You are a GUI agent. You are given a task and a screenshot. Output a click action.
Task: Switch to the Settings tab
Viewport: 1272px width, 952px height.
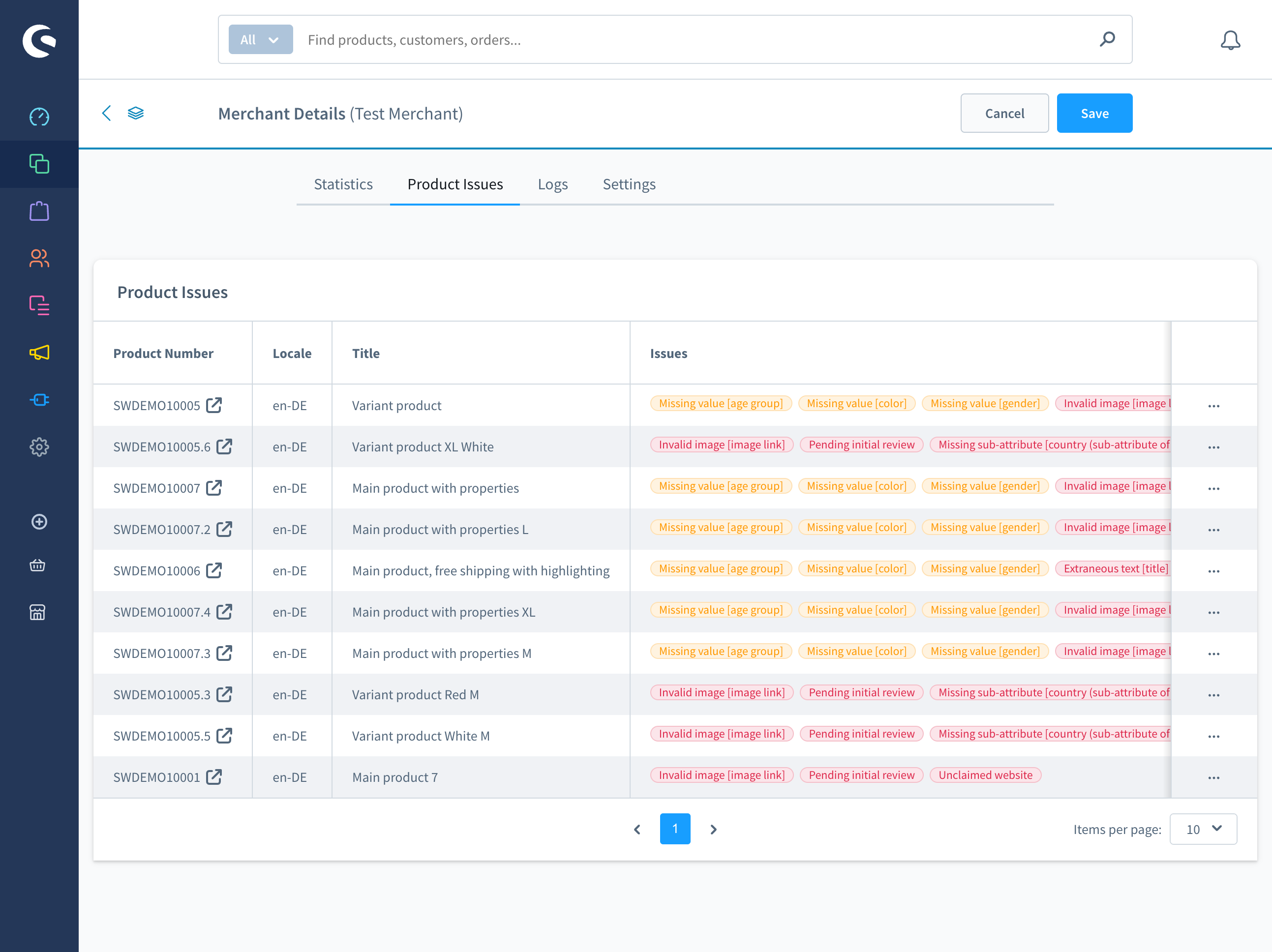629,184
